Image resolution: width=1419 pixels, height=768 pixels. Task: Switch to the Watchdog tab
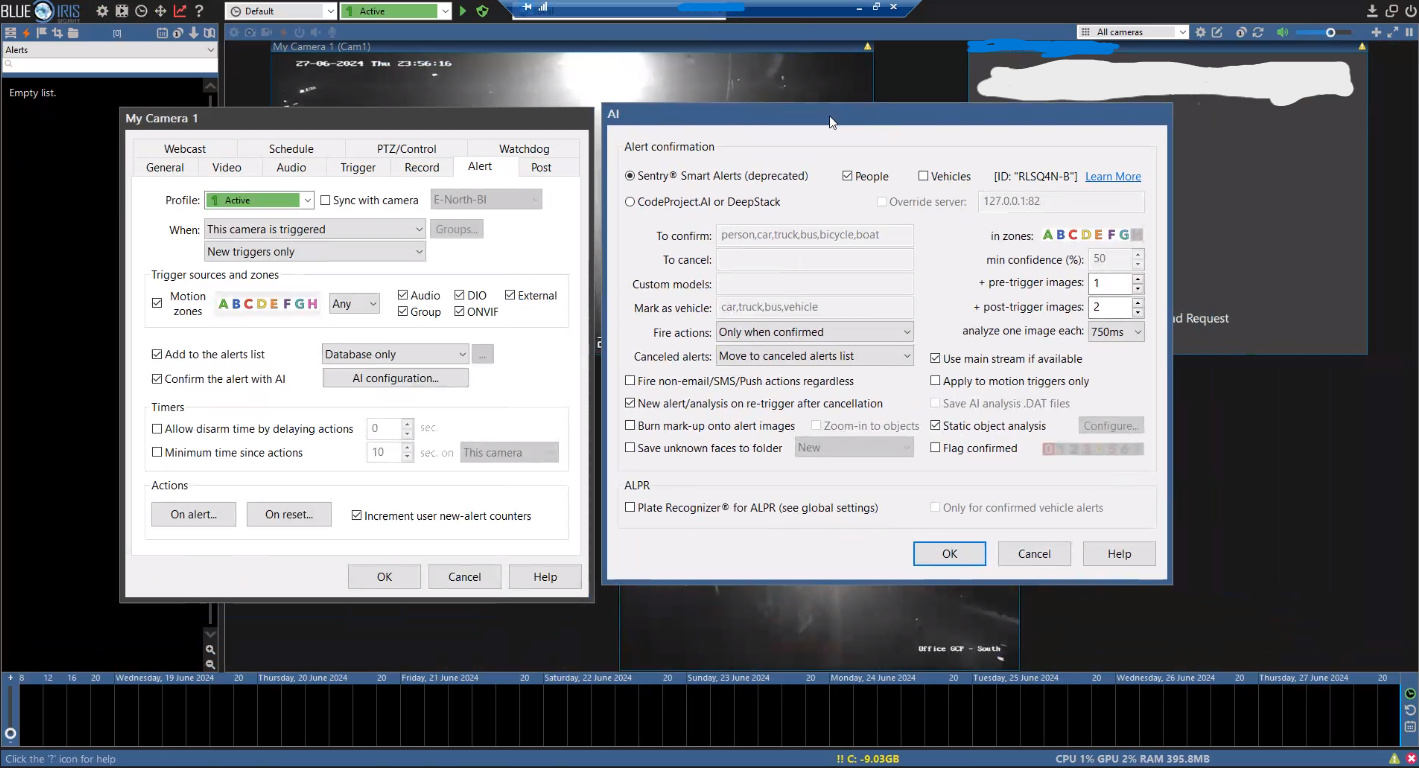pos(525,149)
